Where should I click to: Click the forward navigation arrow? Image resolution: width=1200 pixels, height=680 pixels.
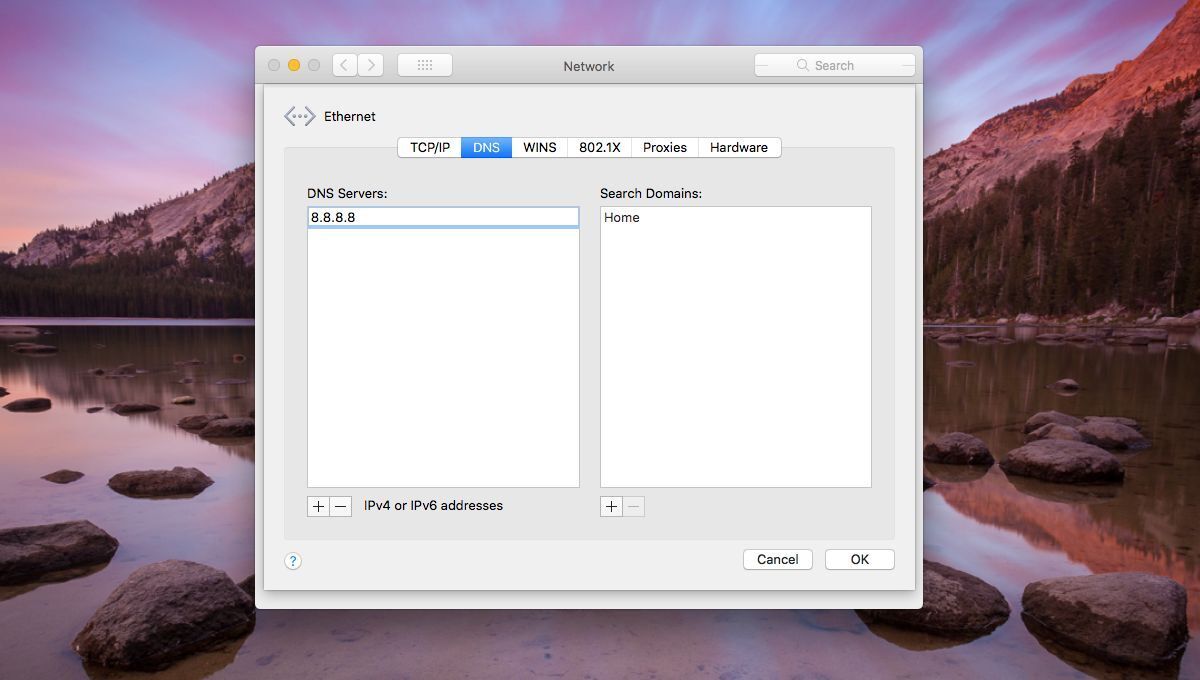(371, 65)
